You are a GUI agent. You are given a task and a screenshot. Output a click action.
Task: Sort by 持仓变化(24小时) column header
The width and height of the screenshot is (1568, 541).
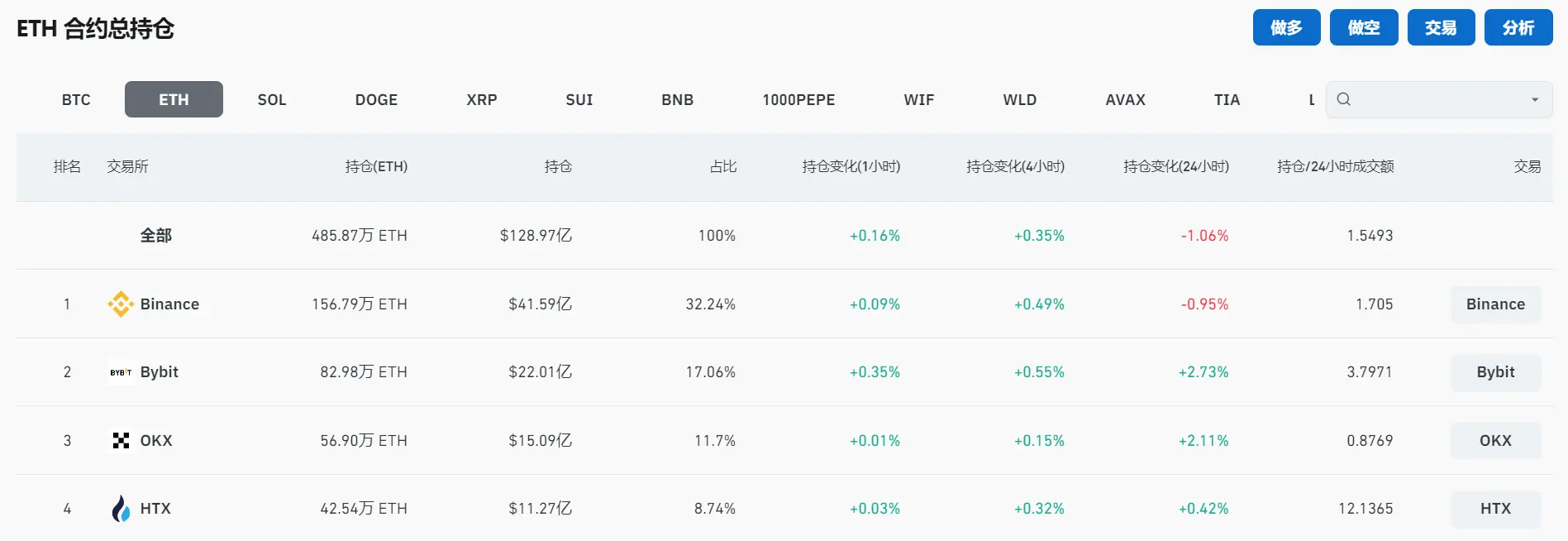(1175, 167)
